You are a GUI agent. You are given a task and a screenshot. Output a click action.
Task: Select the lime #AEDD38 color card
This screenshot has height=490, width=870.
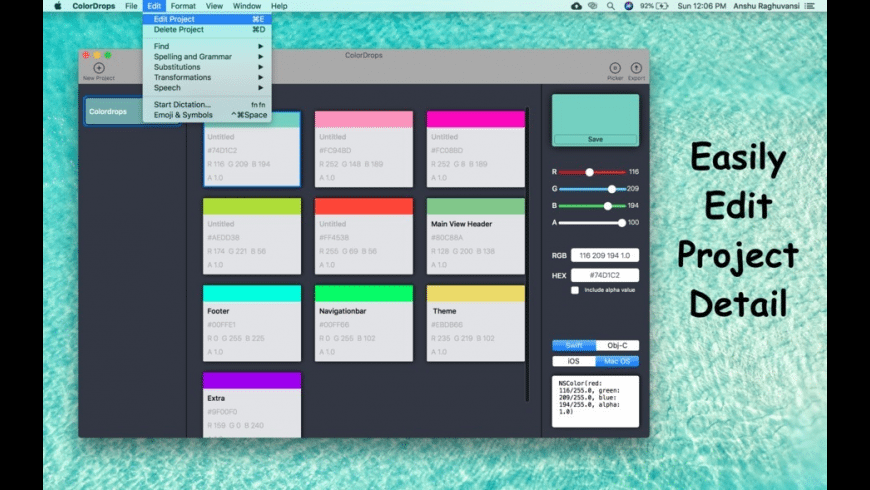click(x=252, y=236)
